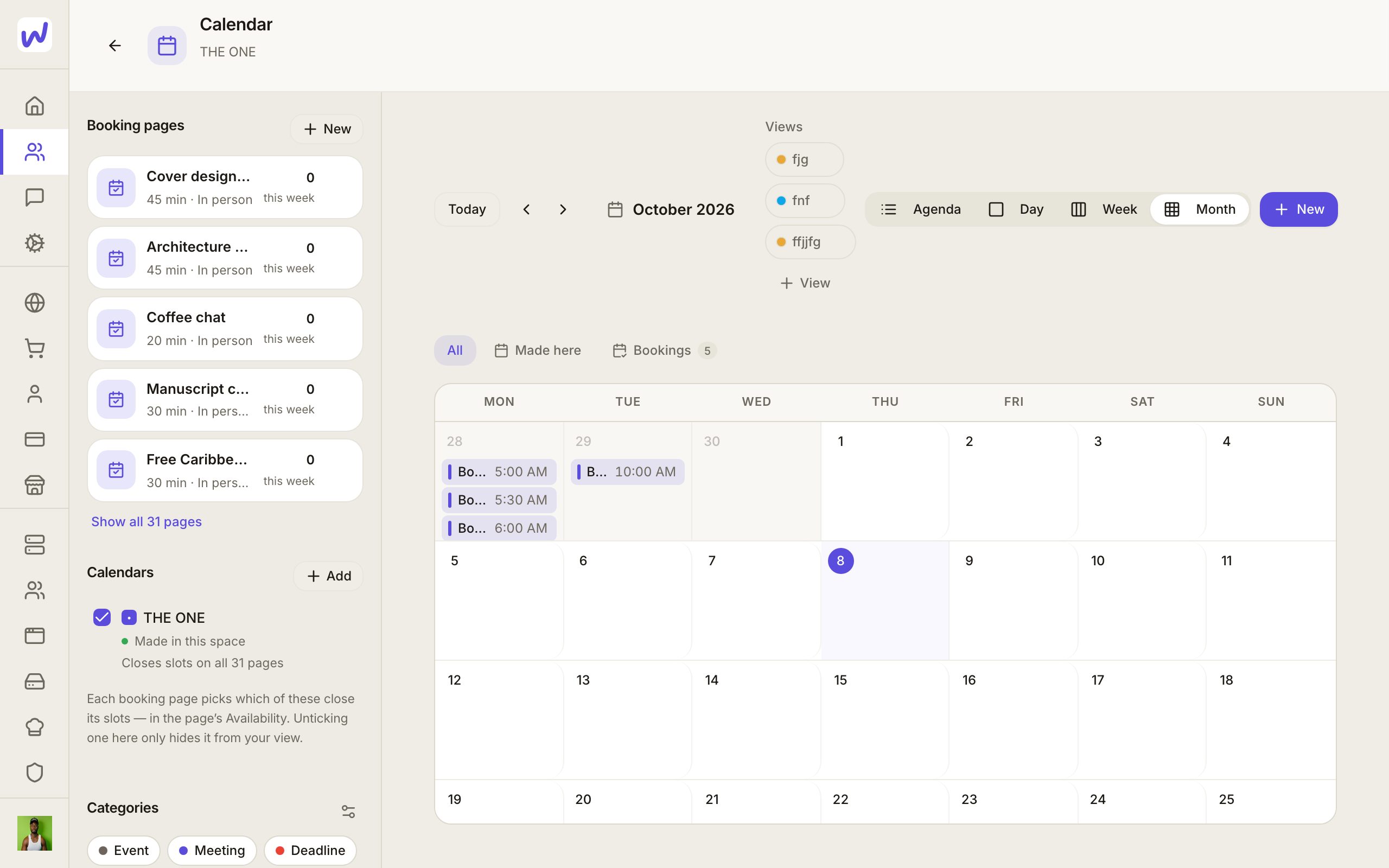Open the gear settings sidebar icon
The height and width of the screenshot is (868, 1389).
click(x=34, y=243)
